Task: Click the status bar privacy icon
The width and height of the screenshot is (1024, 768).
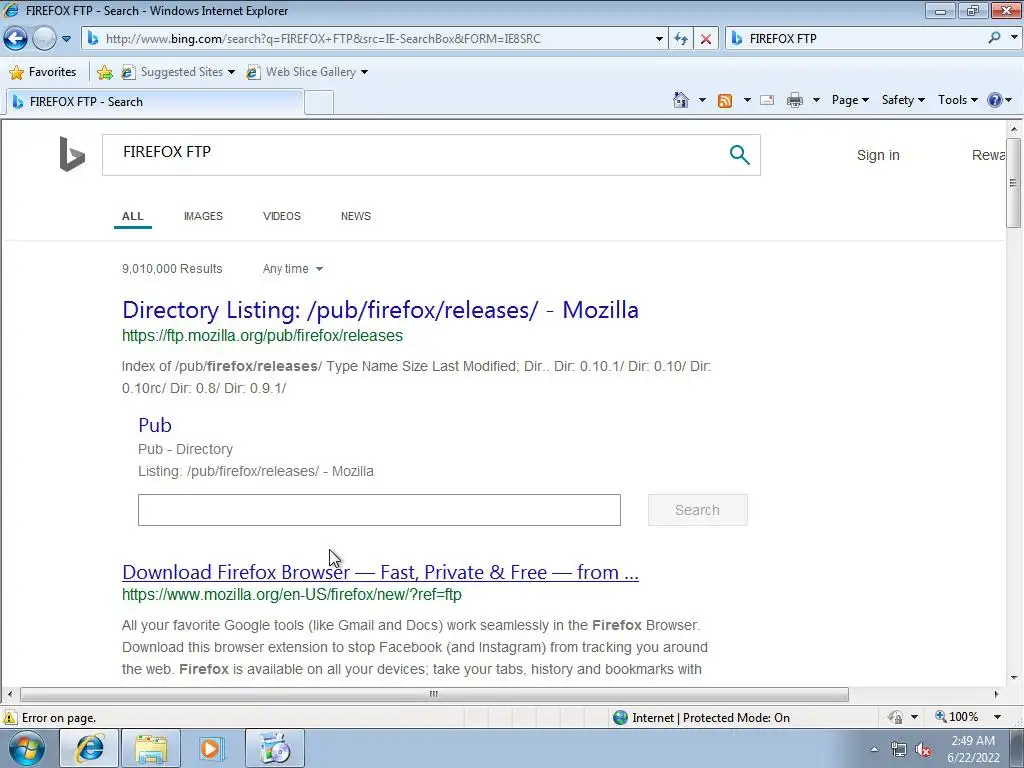Action: click(895, 717)
